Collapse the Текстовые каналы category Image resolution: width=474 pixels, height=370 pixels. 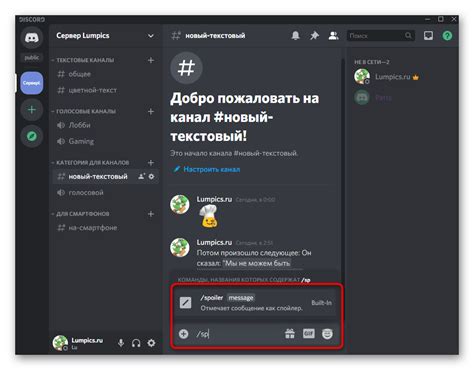(85, 60)
